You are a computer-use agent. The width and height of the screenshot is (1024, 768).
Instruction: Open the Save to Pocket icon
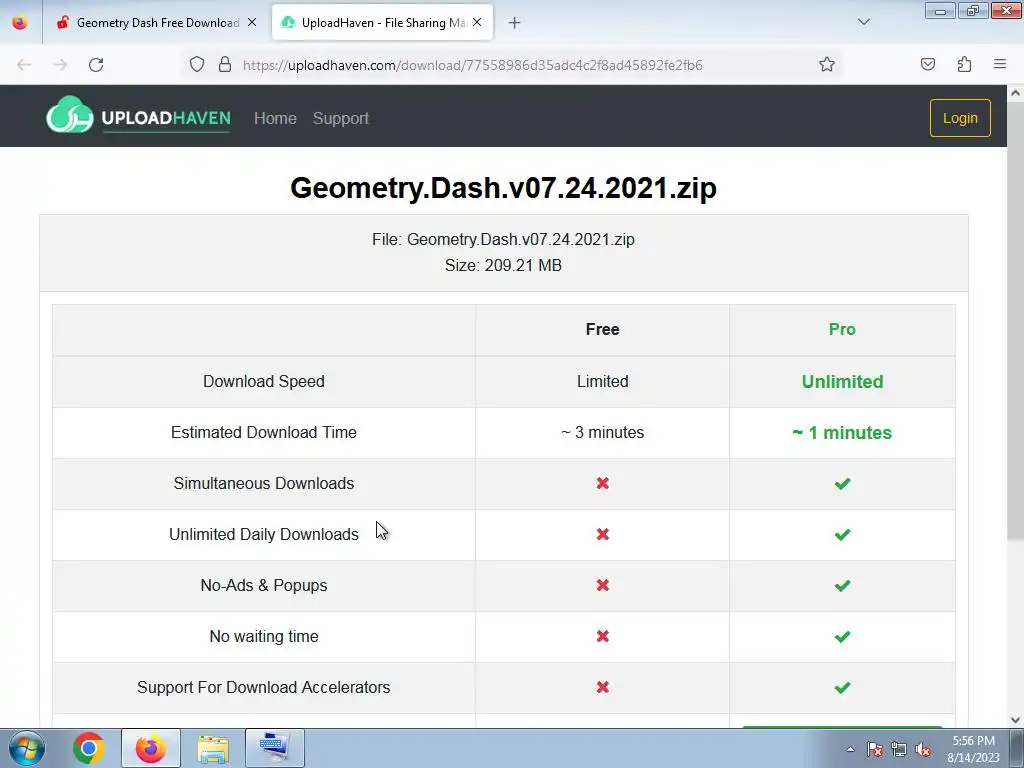point(928,64)
